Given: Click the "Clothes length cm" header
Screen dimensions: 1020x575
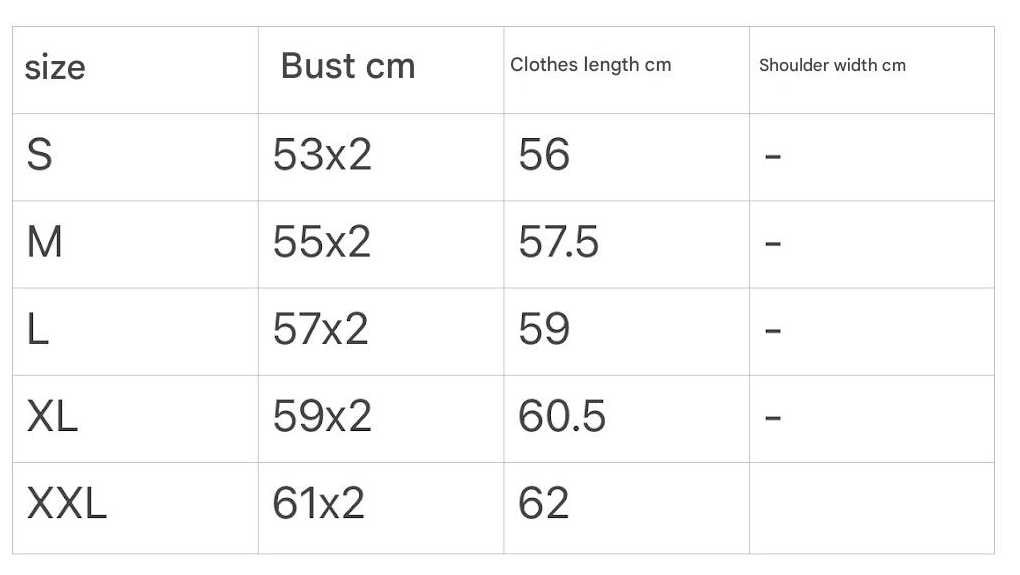Looking at the screenshot, I should (x=590, y=65).
